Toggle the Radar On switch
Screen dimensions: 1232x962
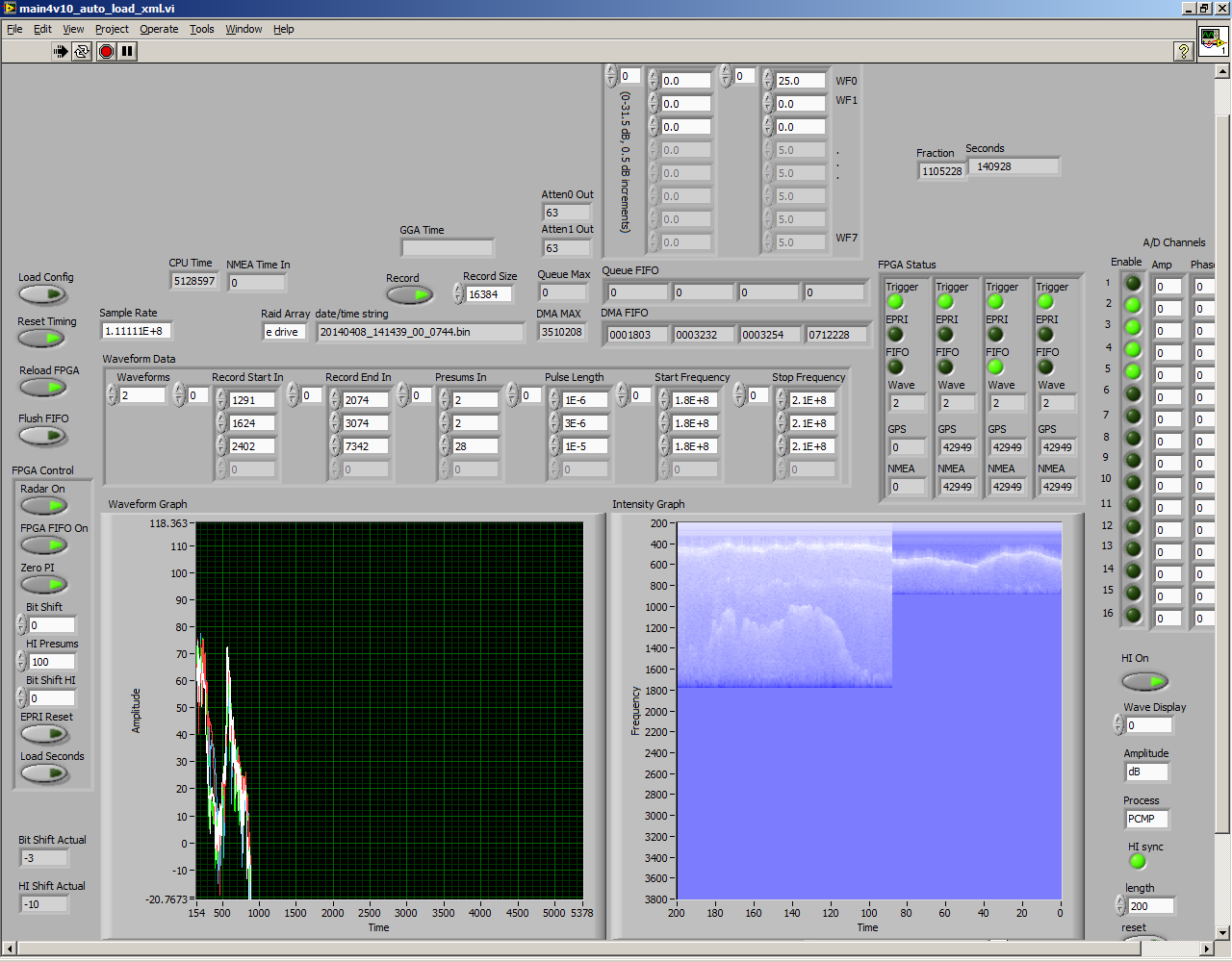(x=43, y=506)
